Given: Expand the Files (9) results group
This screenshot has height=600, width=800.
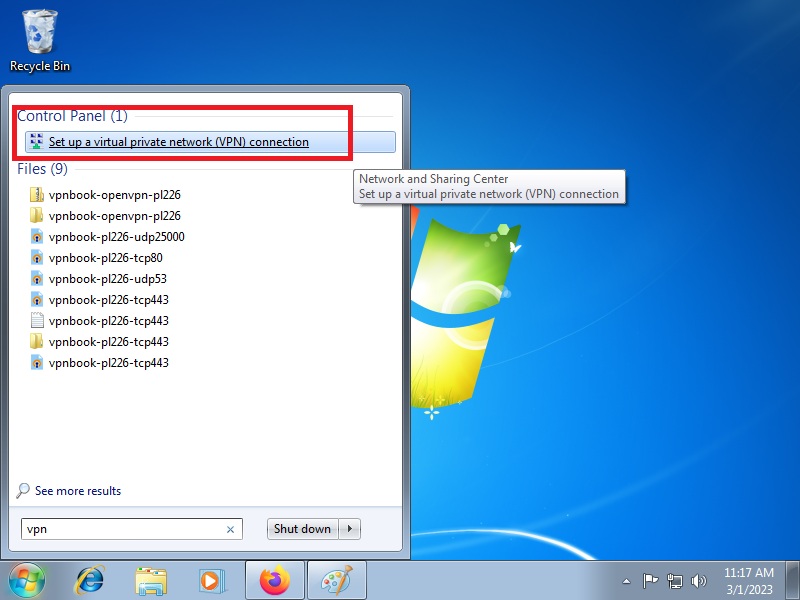Looking at the screenshot, I should click(x=43, y=169).
